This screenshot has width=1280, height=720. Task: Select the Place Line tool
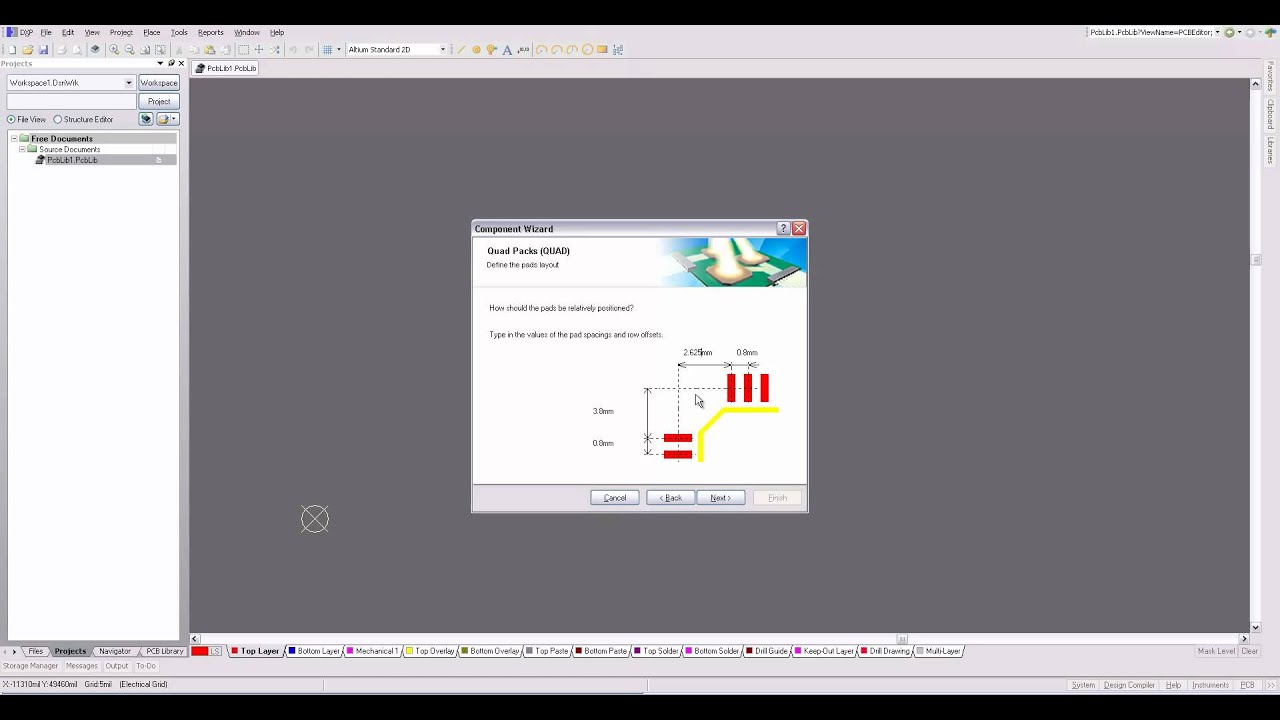pyautogui.click(x=461, y=49)
